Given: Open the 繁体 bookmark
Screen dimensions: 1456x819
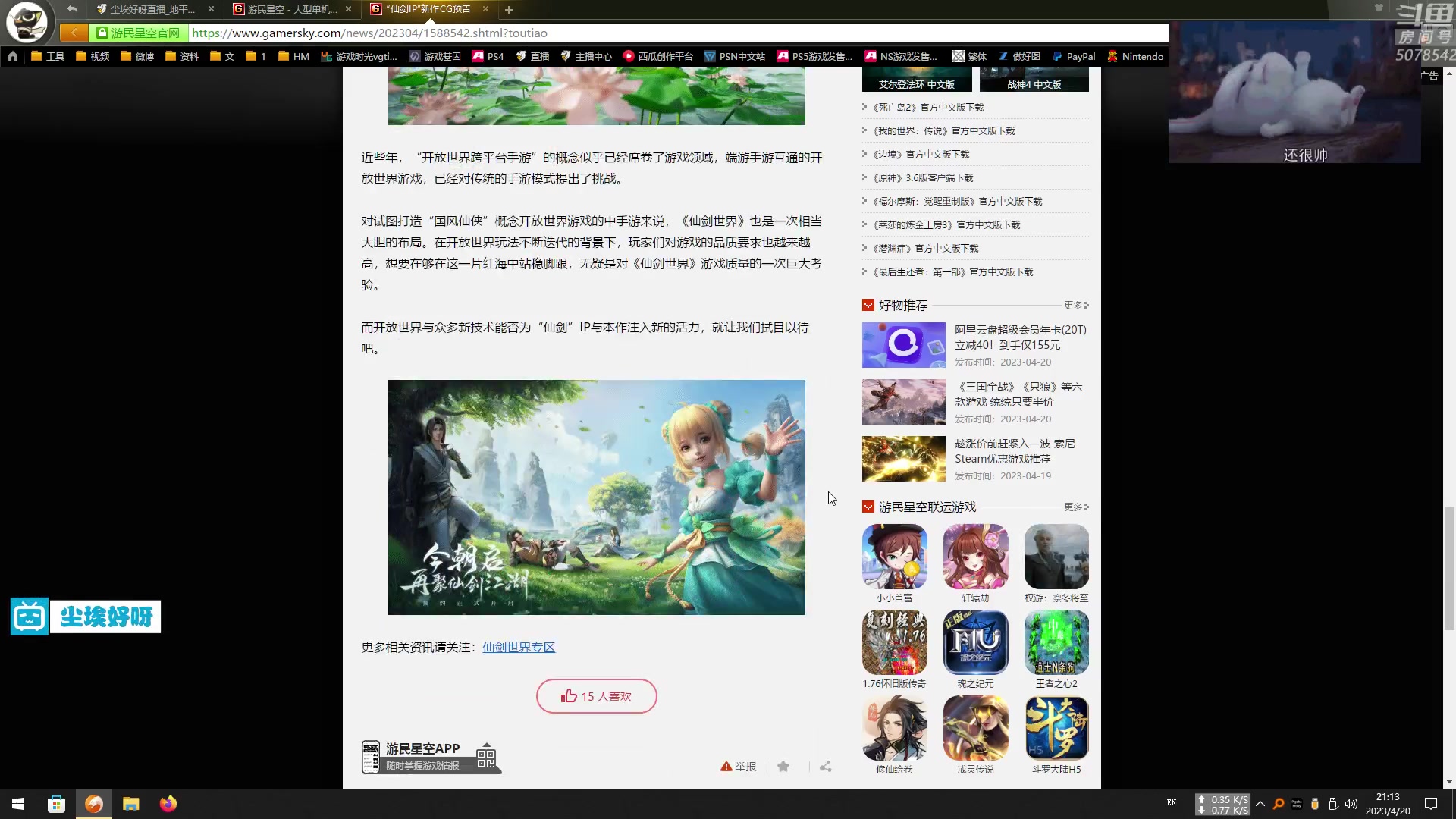Looking at the screenshot, I should coord(969,56).
